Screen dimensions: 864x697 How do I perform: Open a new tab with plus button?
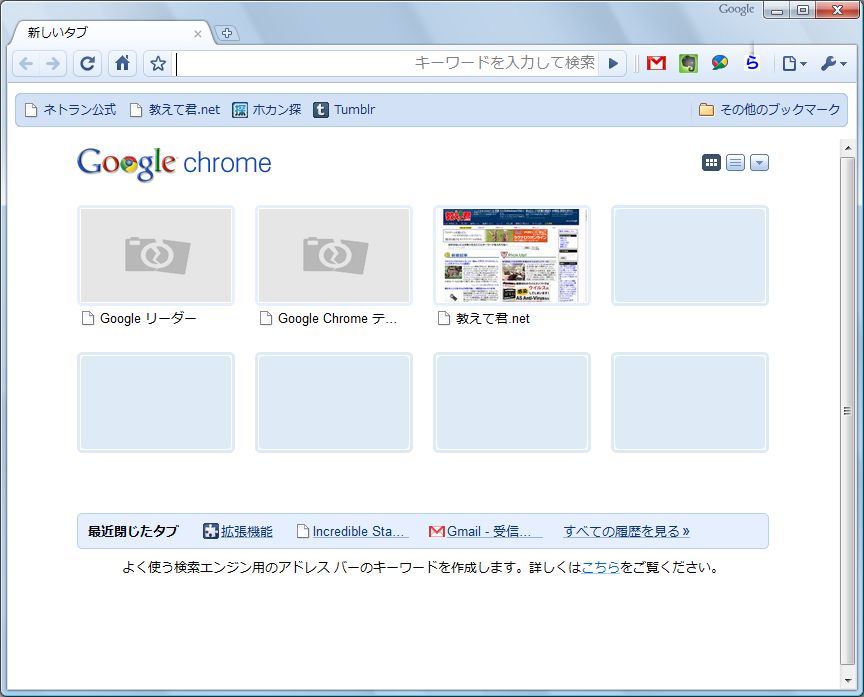(x=226, y=33)
